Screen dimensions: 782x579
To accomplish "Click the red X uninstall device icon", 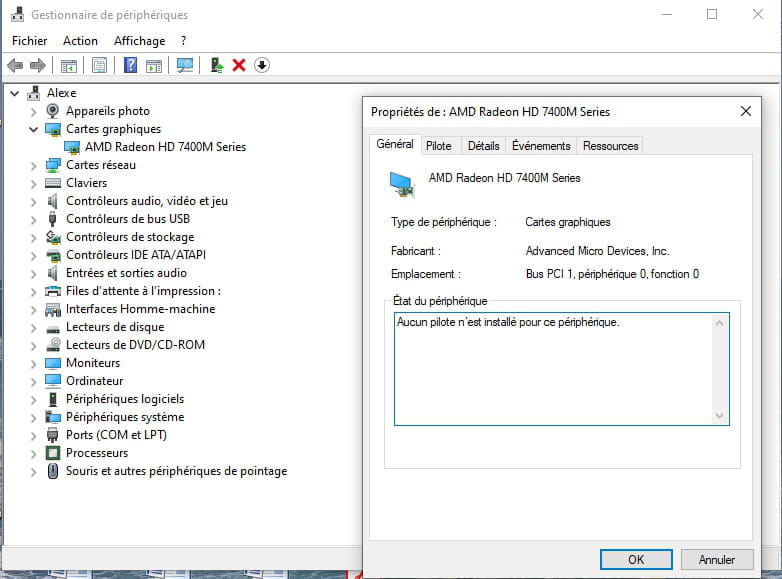I will pos(239,65).
